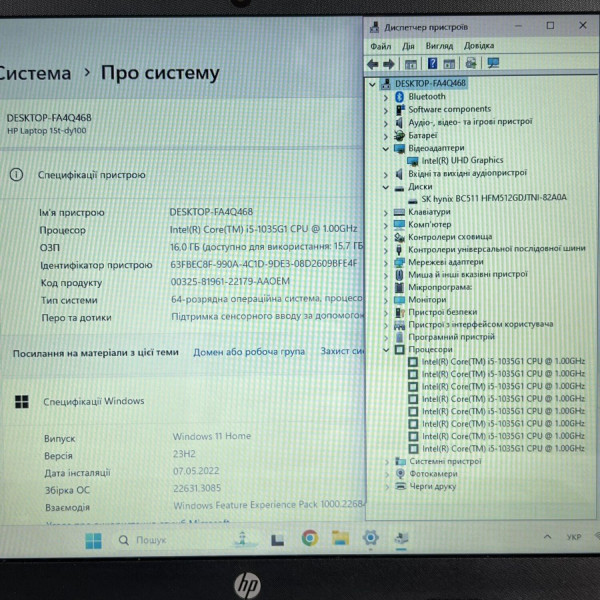Click the lighthouse widget icon in taskbar

243,539
